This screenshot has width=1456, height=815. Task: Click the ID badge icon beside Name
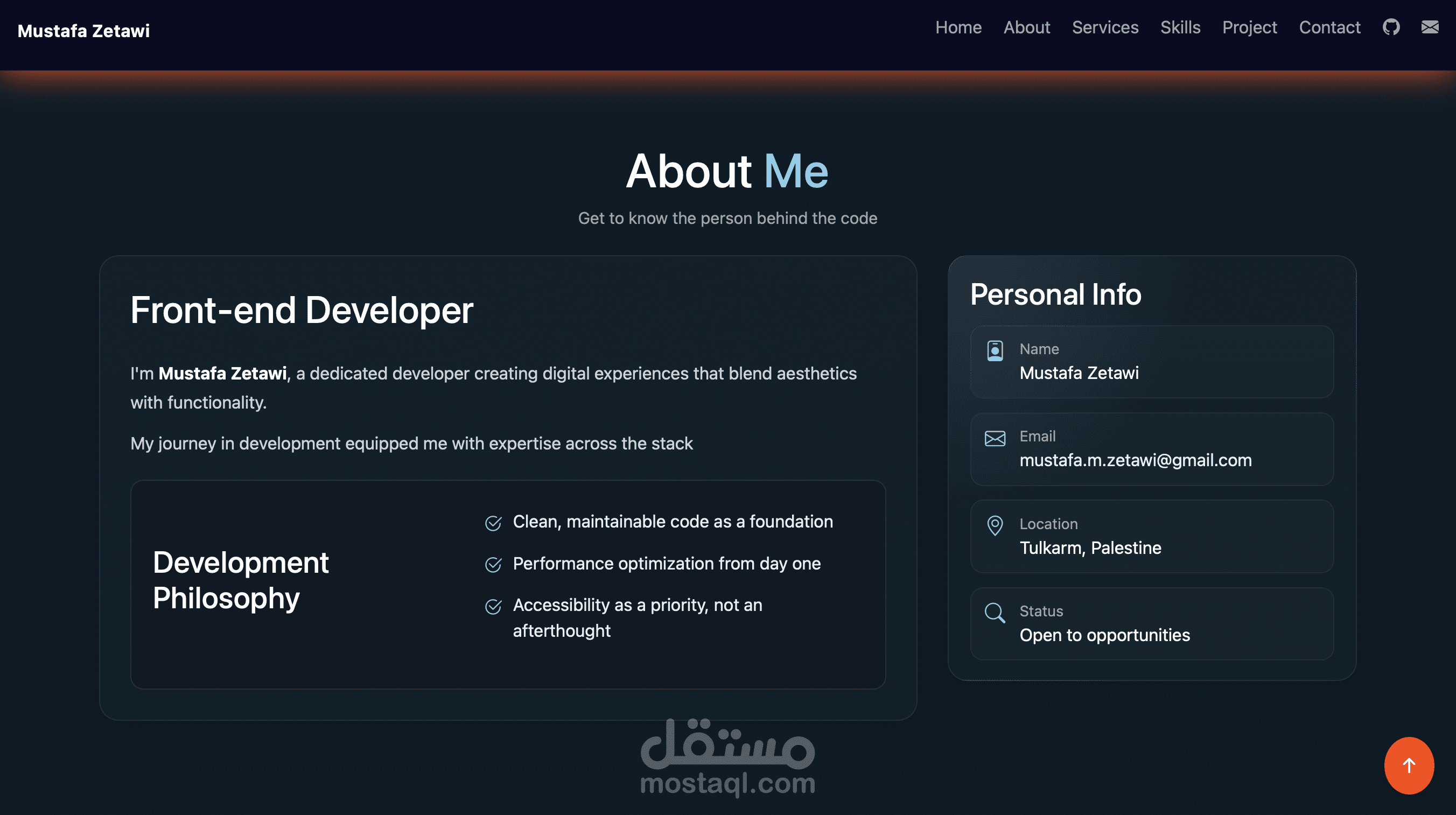click(x=995, y=351)
